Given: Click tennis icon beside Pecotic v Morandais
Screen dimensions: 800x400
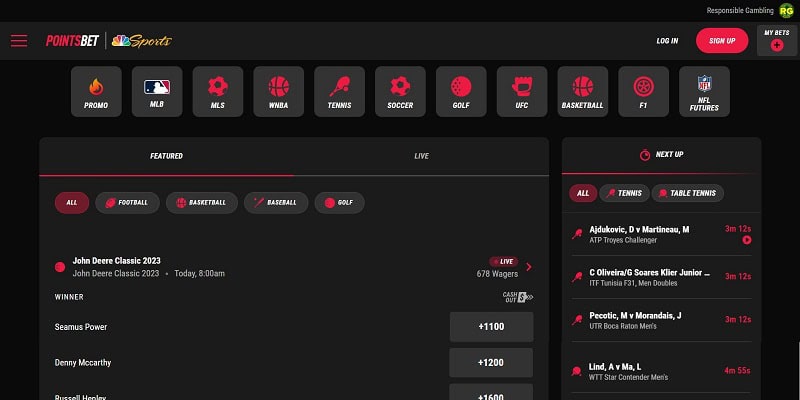Looking at the screenshot, I should pyautogui.click(x=577, y=320).
